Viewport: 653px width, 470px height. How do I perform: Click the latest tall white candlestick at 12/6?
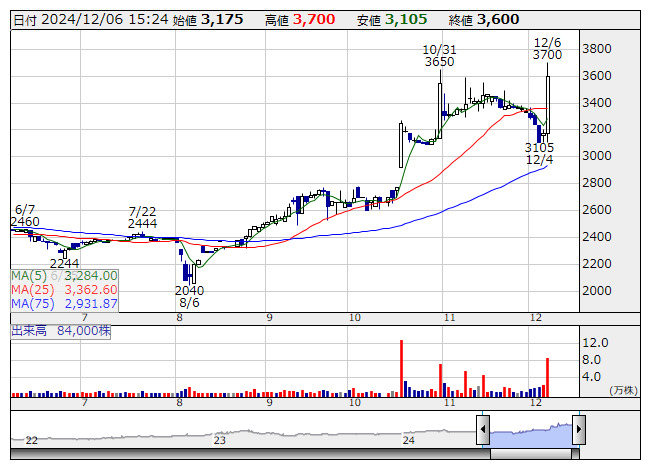[x=548, y=105]
